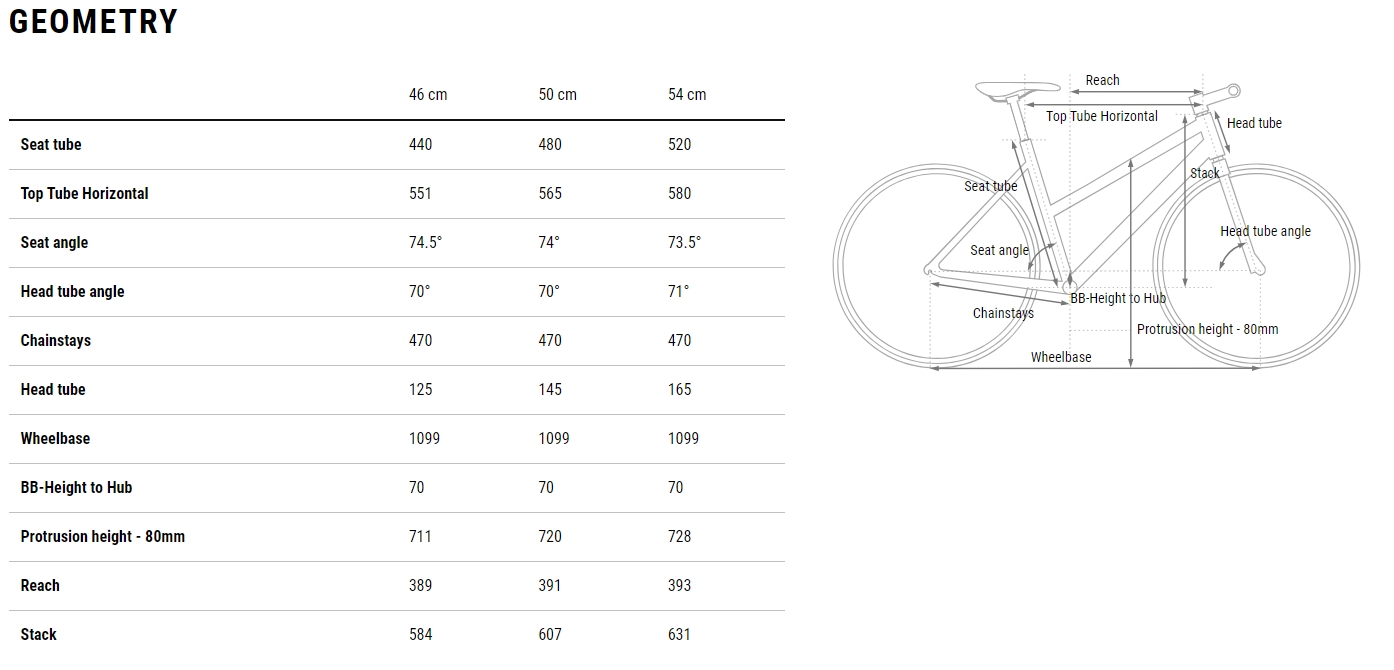
Task: Click the Wheelbase label in bike diagram
Action: tap(1061, 357)
